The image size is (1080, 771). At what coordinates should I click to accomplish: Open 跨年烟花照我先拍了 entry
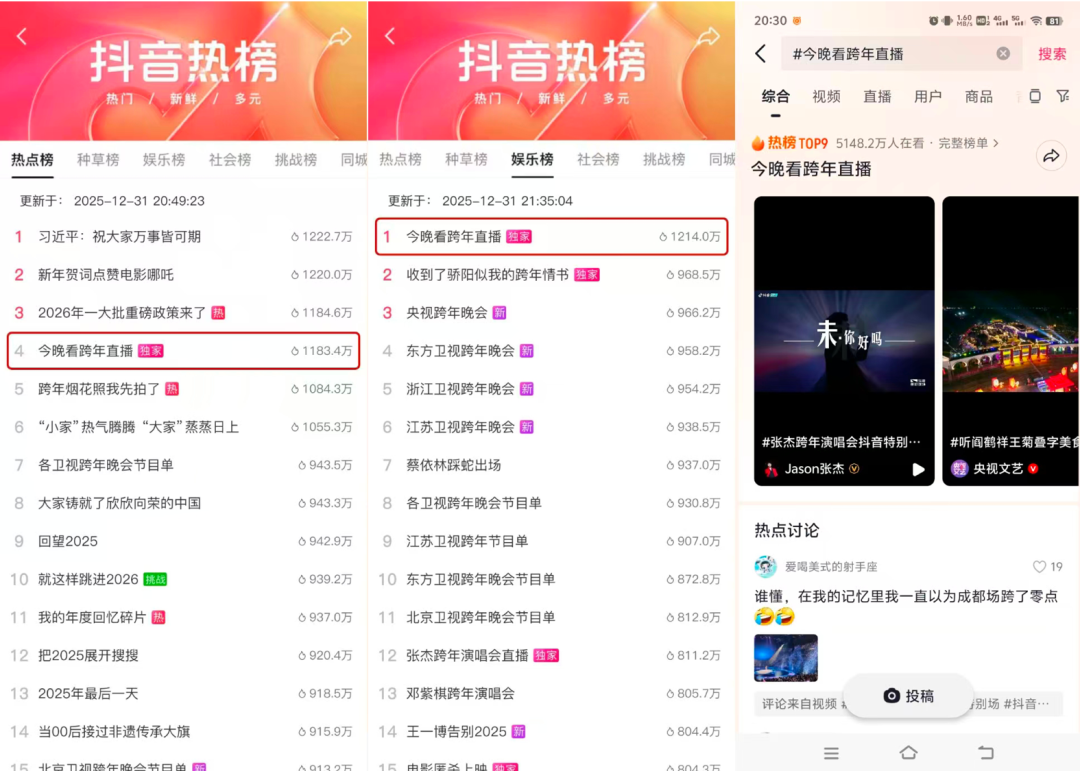coord(183,389)
